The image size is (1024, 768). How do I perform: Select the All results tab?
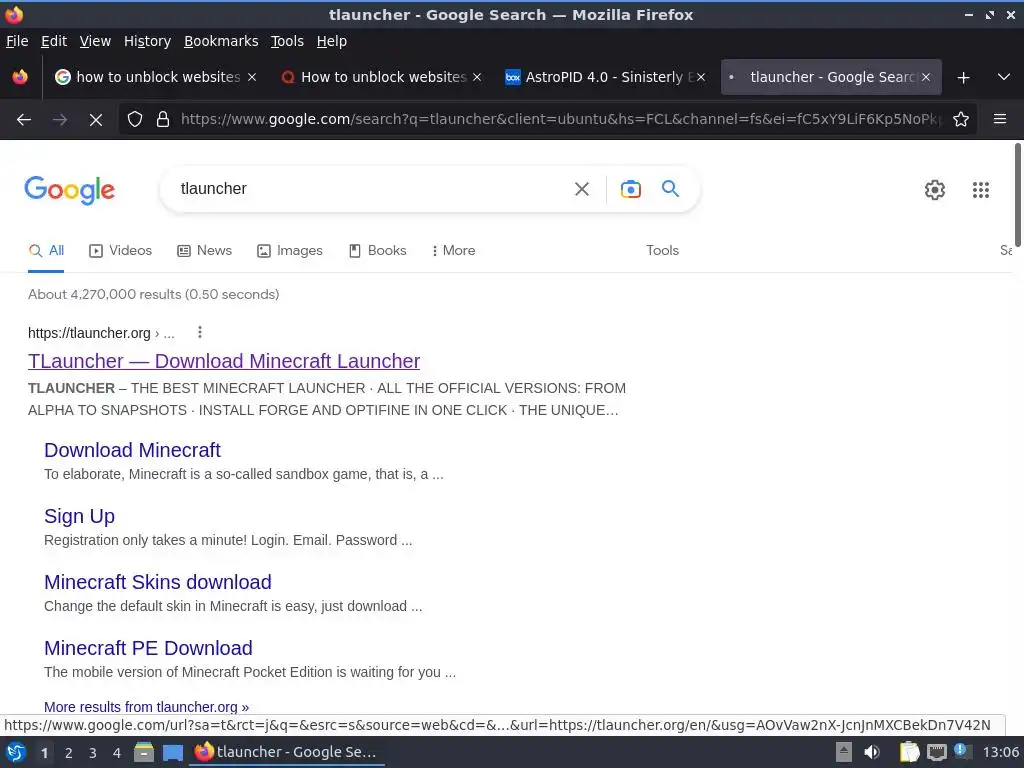(46, 251)
